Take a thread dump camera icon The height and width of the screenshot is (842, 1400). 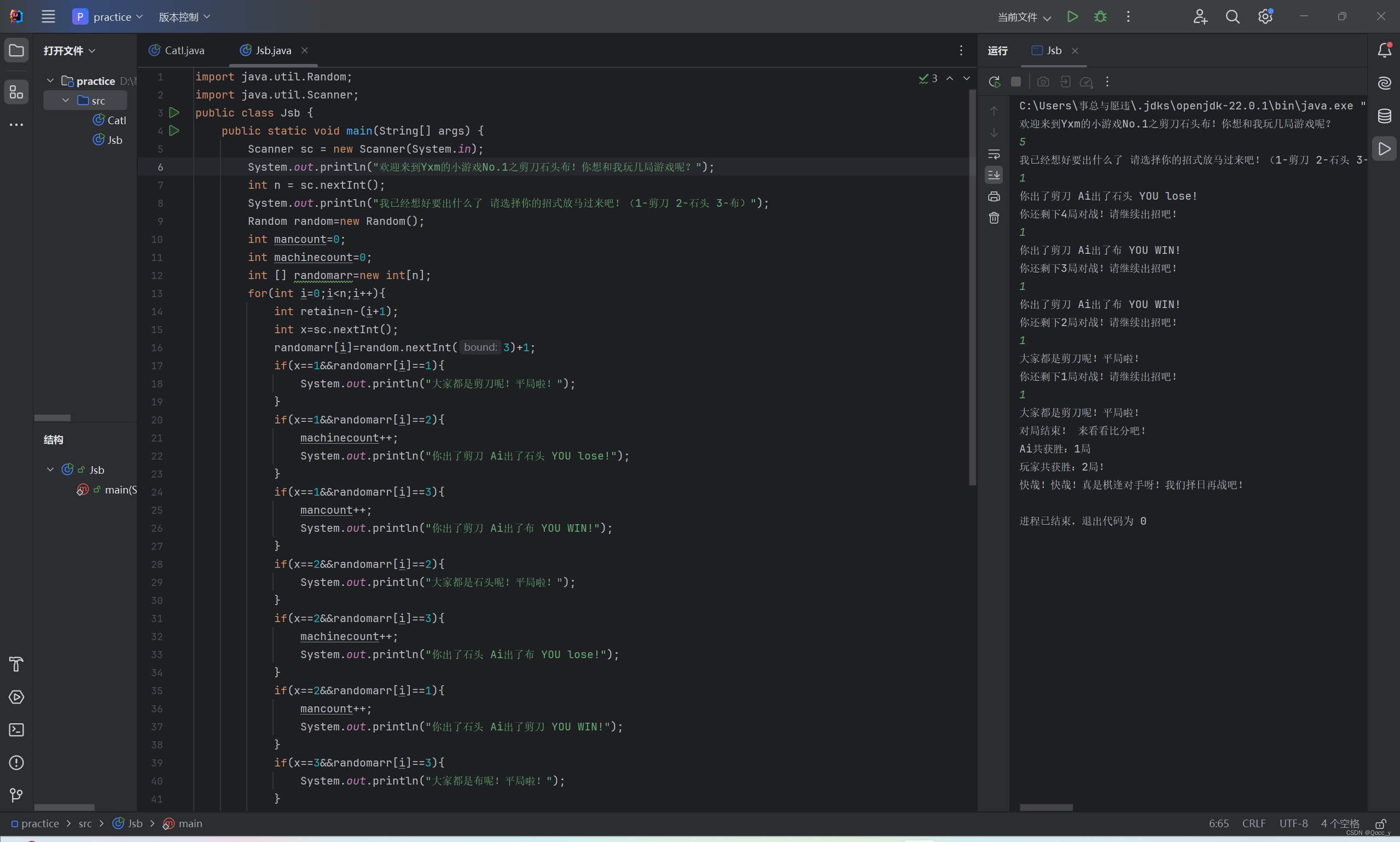tap(1043, 82)
